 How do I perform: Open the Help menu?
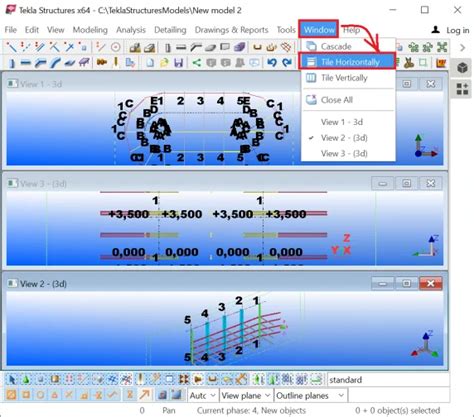coord(352,30)
